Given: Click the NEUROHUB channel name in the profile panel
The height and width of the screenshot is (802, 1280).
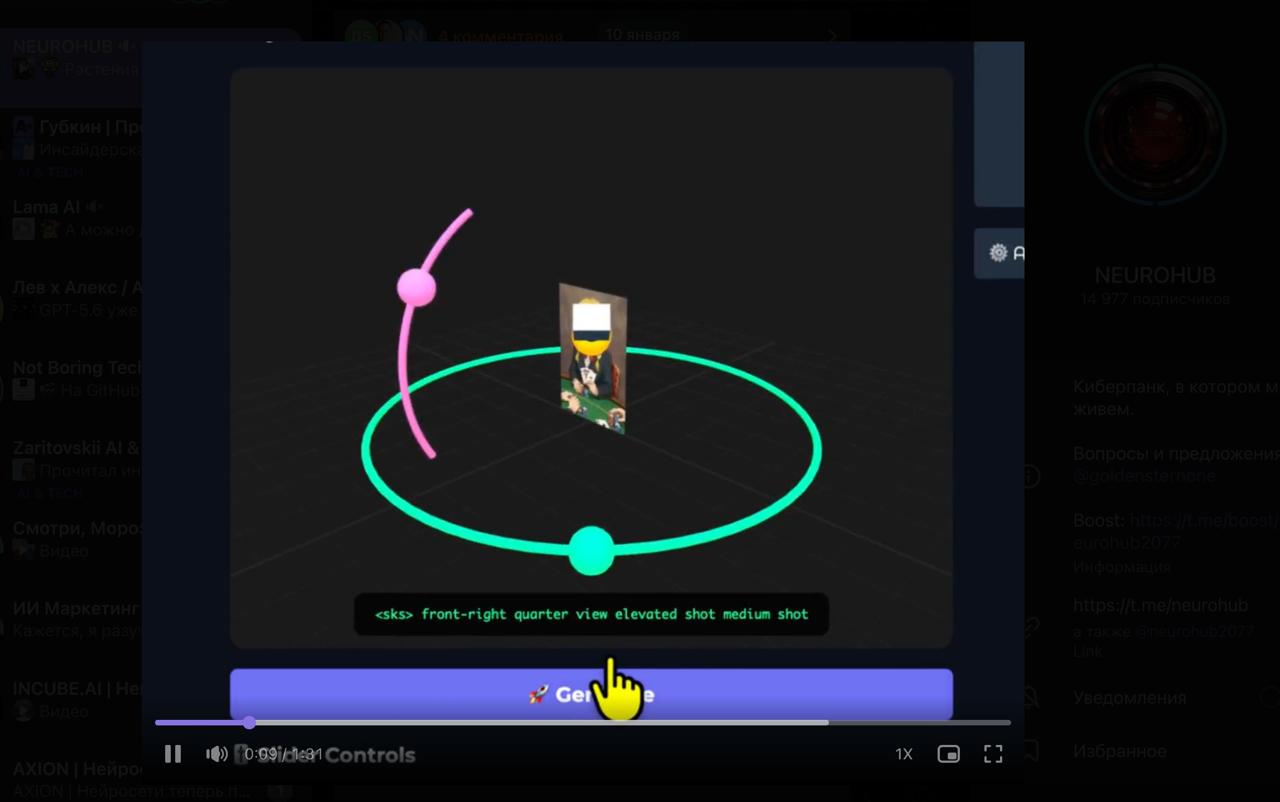Looking at the screenshot, I should [x=1155, y=275].
